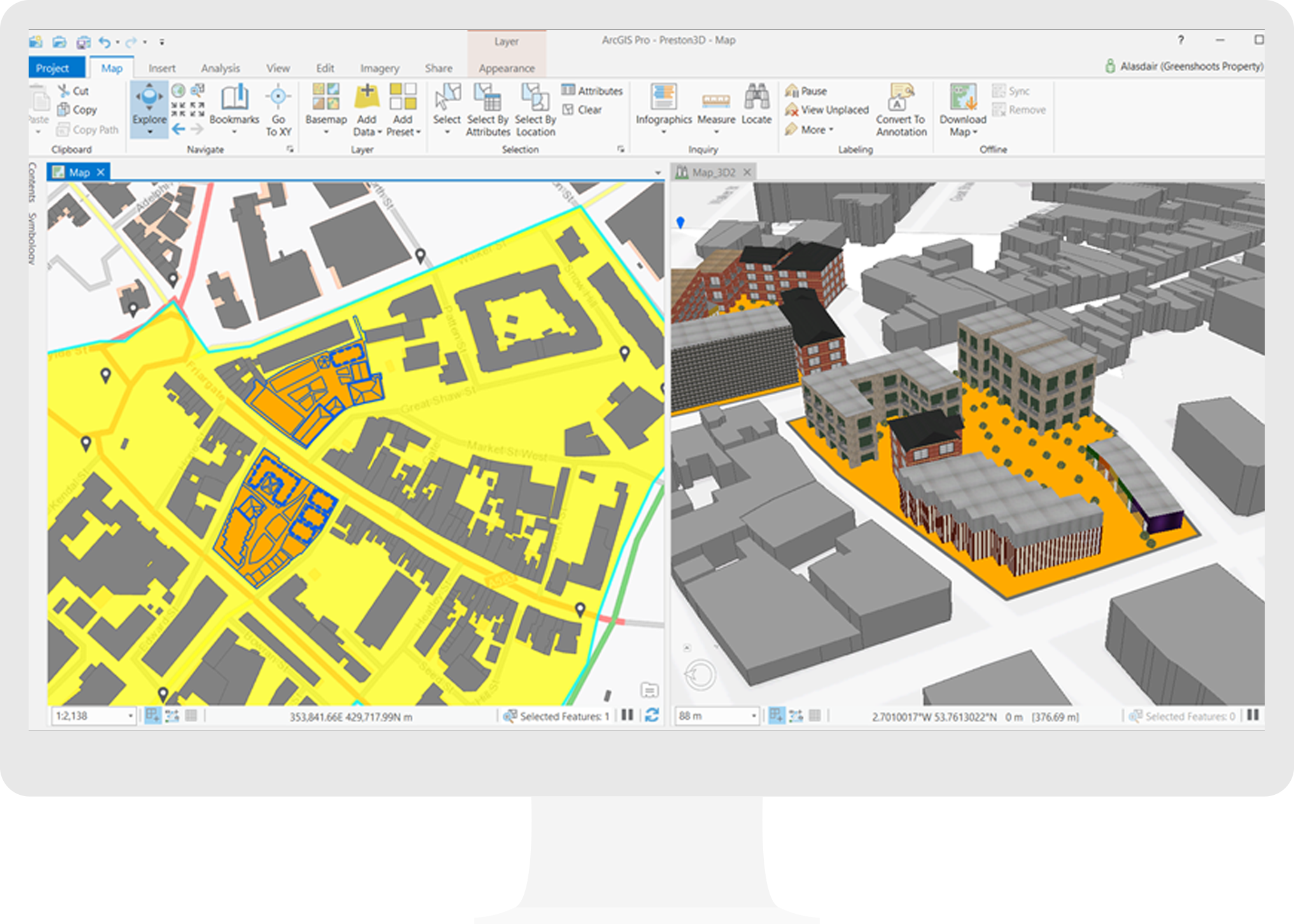Click Selected Features: 1 in status bar
The image size is (1294, 924).
[x=557, y=716]
